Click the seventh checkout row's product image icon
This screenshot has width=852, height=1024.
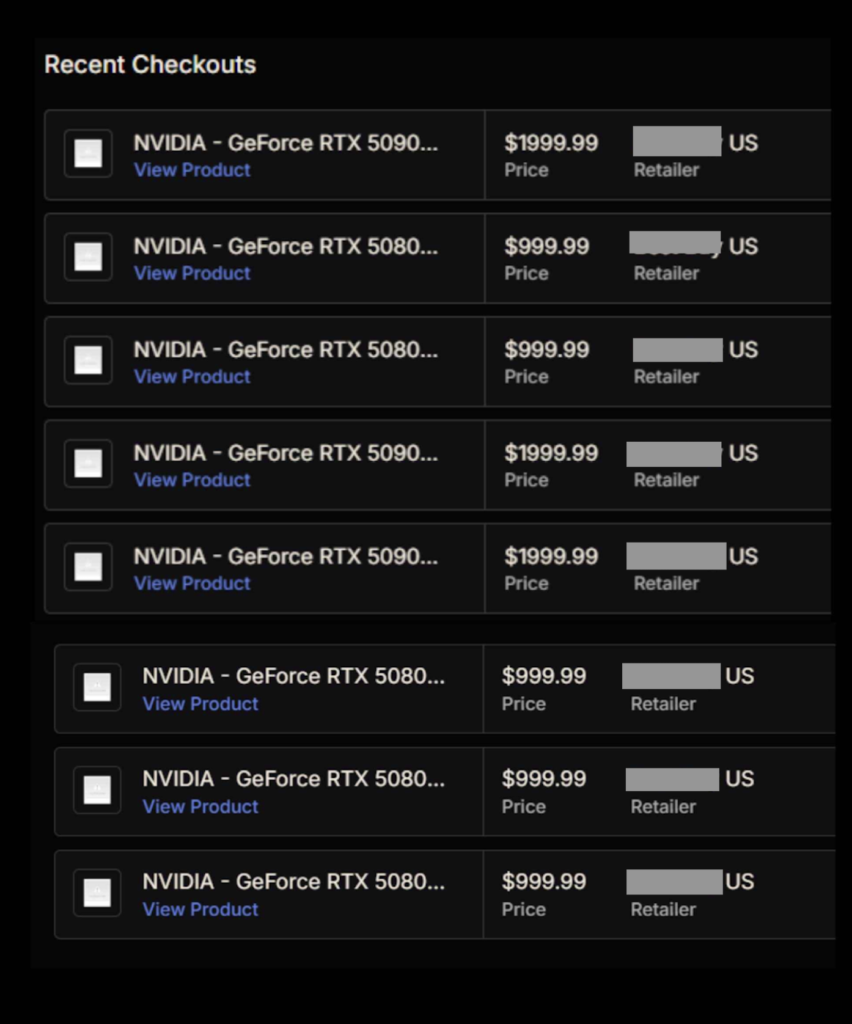click(97, 790)
